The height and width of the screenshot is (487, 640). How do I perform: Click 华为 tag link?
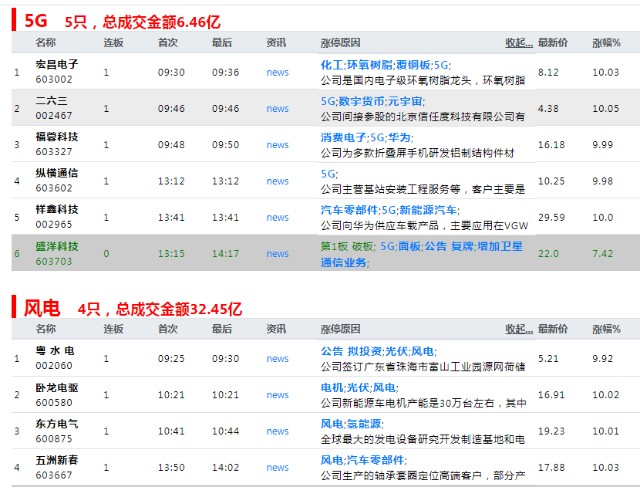click(399, 138)
